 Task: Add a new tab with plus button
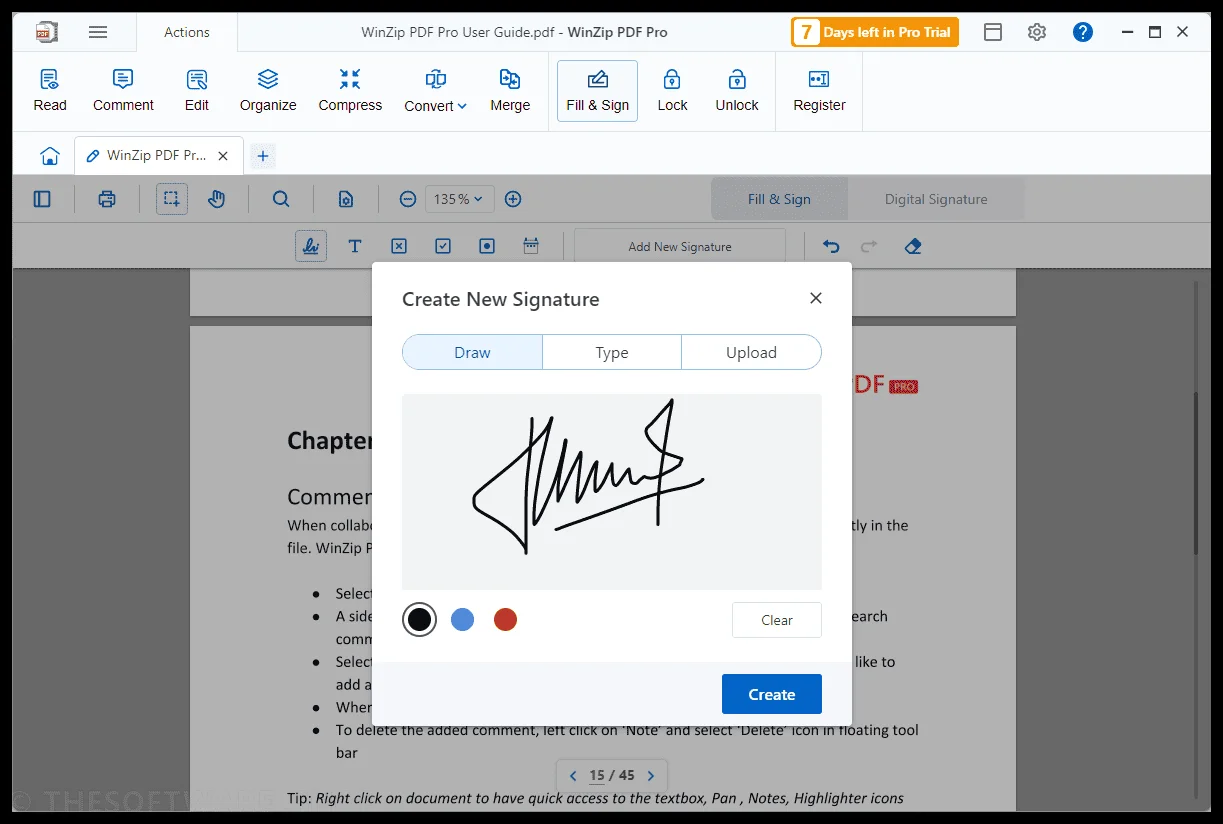click(263, 156)
